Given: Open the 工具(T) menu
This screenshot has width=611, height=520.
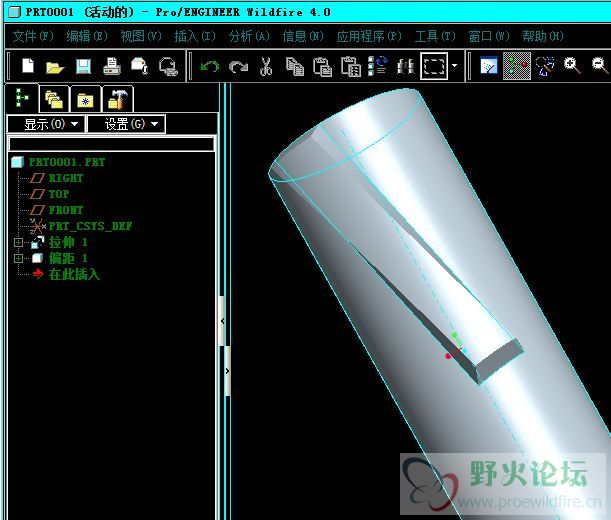Looking at the screenshot, I should pos(435,36).
